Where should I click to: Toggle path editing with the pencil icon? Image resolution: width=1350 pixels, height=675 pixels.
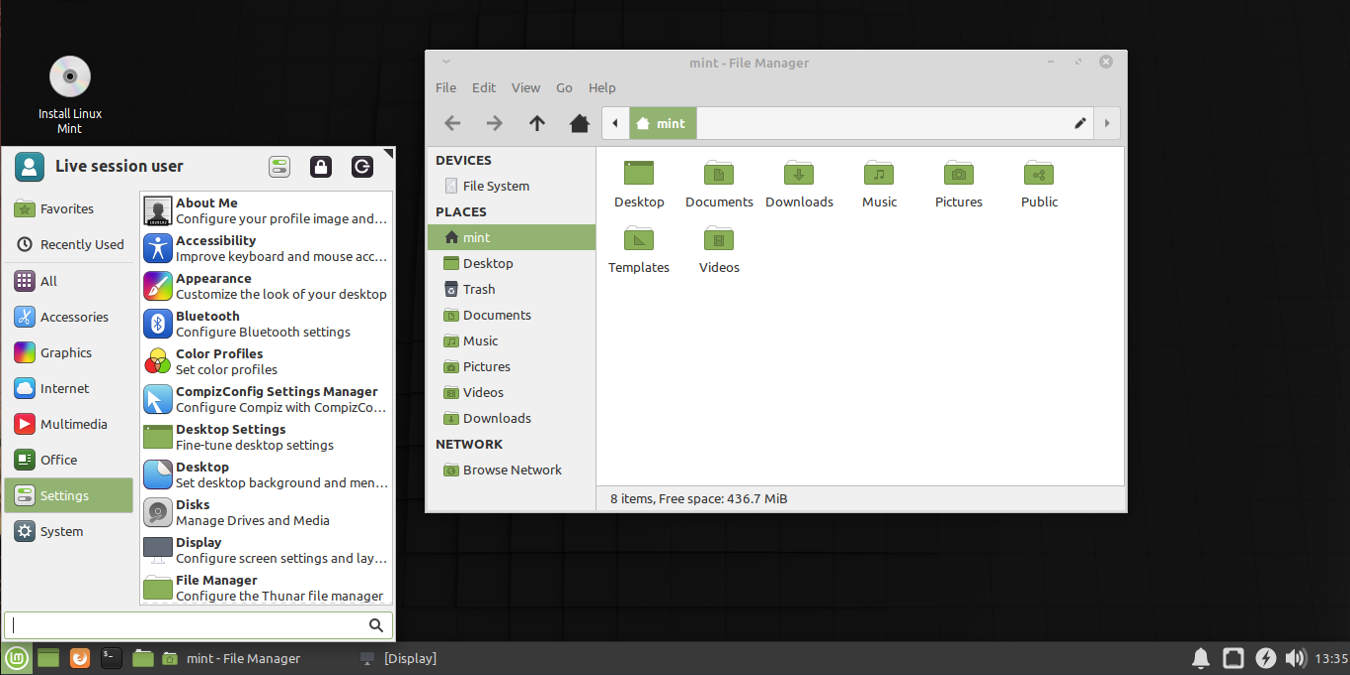[1079, 123]
